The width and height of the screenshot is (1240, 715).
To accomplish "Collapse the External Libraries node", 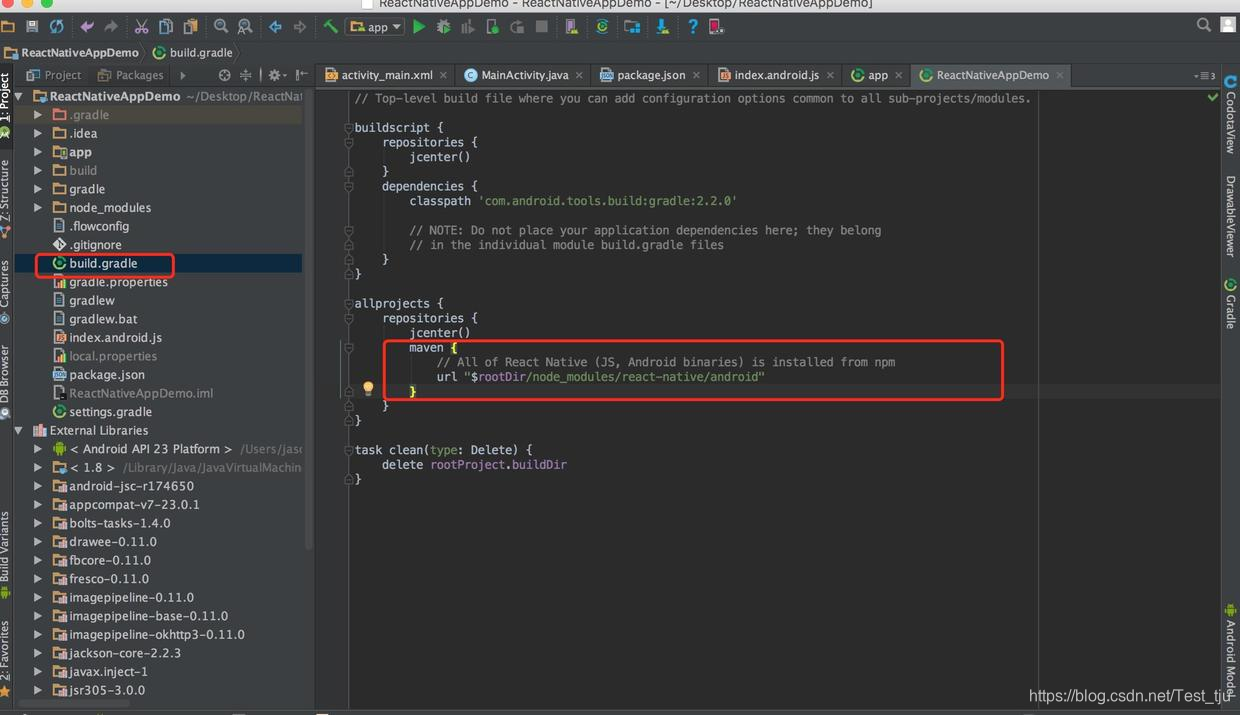I will coord(19,431).
